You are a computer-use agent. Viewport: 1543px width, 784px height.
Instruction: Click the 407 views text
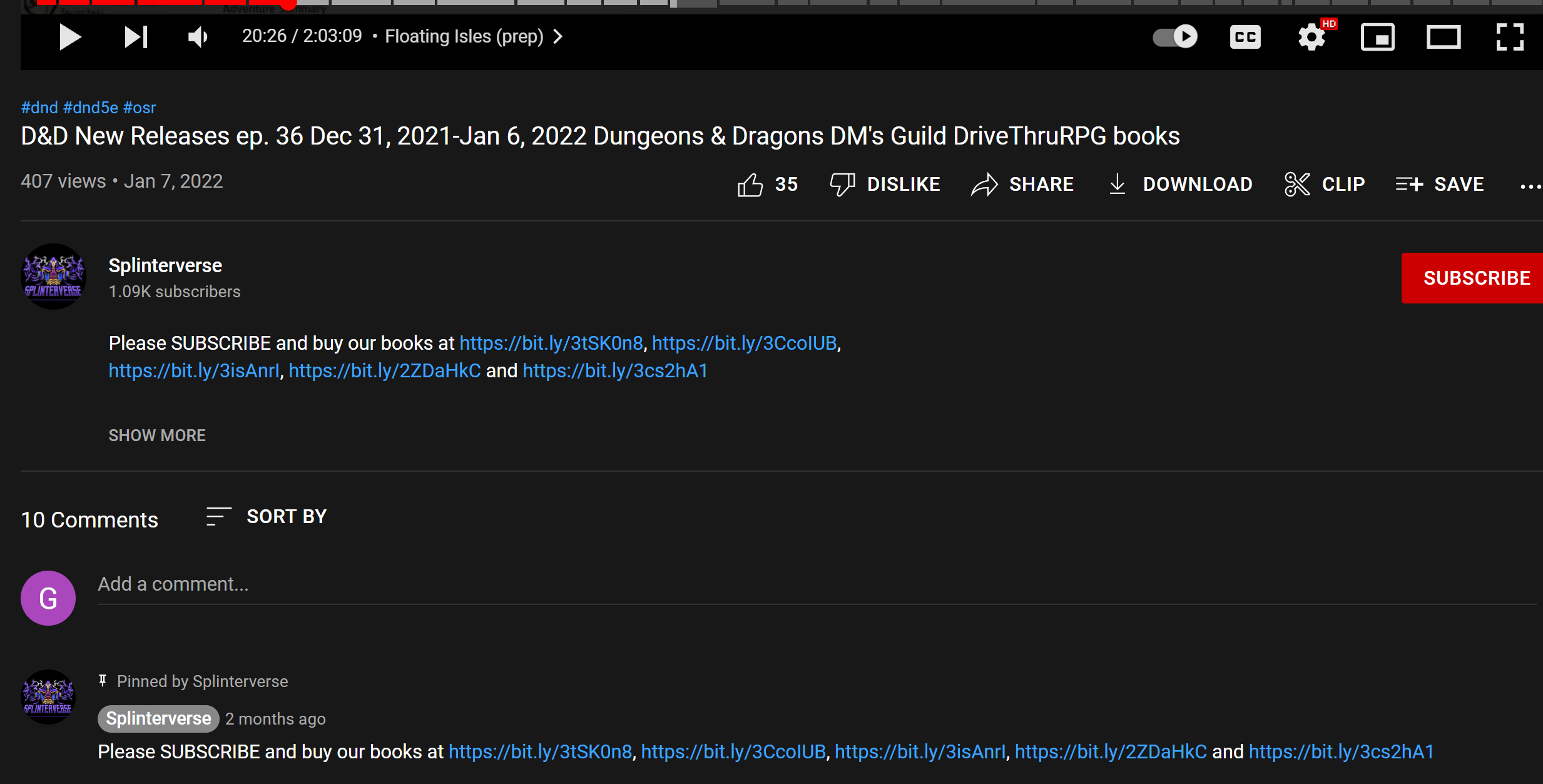63,181
